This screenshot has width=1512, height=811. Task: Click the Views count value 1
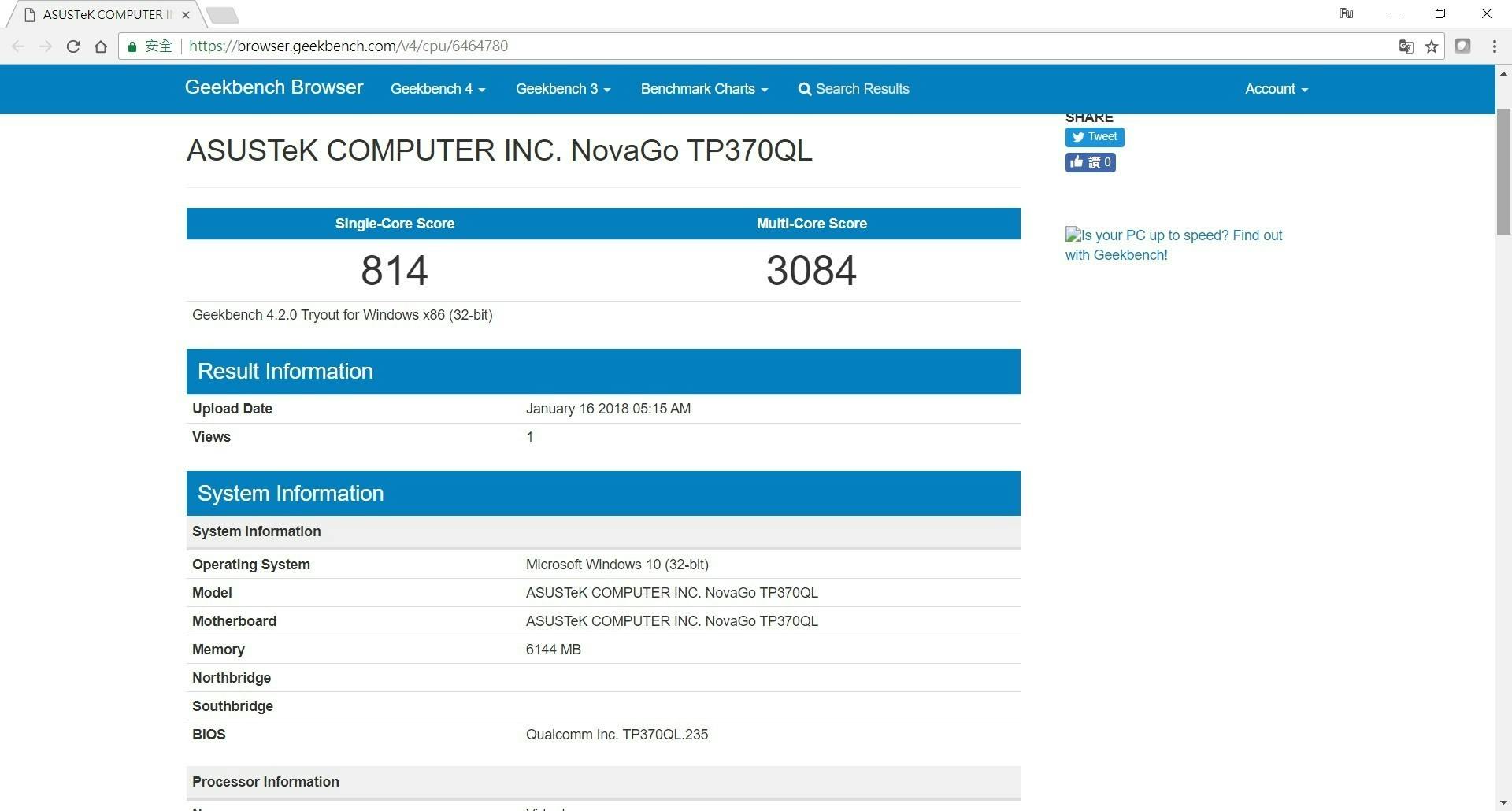[x=530, y=437]
